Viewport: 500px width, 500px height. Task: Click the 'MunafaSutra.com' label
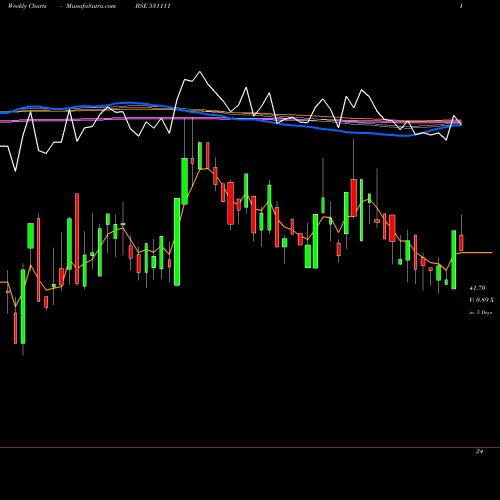pos(91,6)
